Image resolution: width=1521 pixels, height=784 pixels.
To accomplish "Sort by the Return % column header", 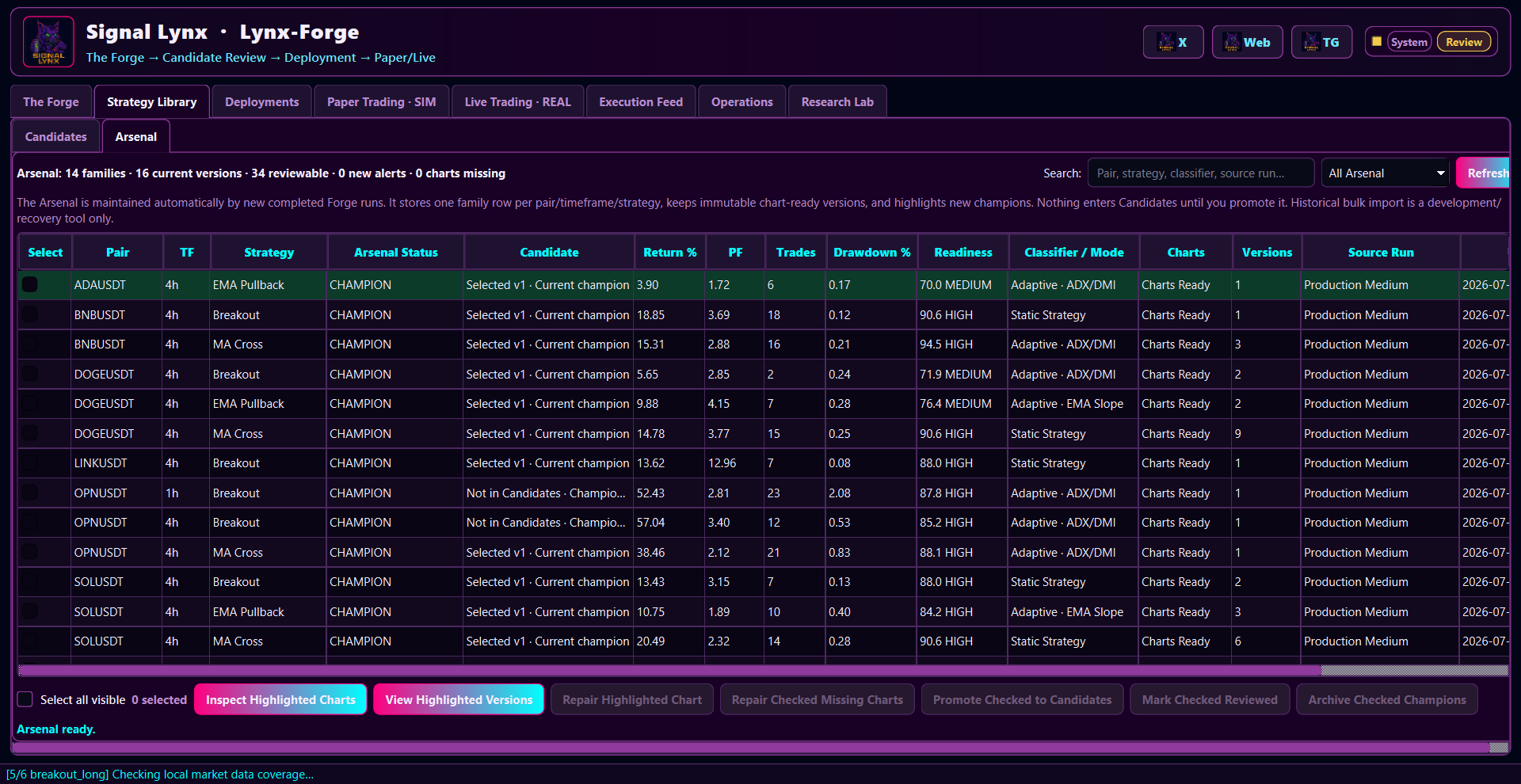I will coord(669,252).
